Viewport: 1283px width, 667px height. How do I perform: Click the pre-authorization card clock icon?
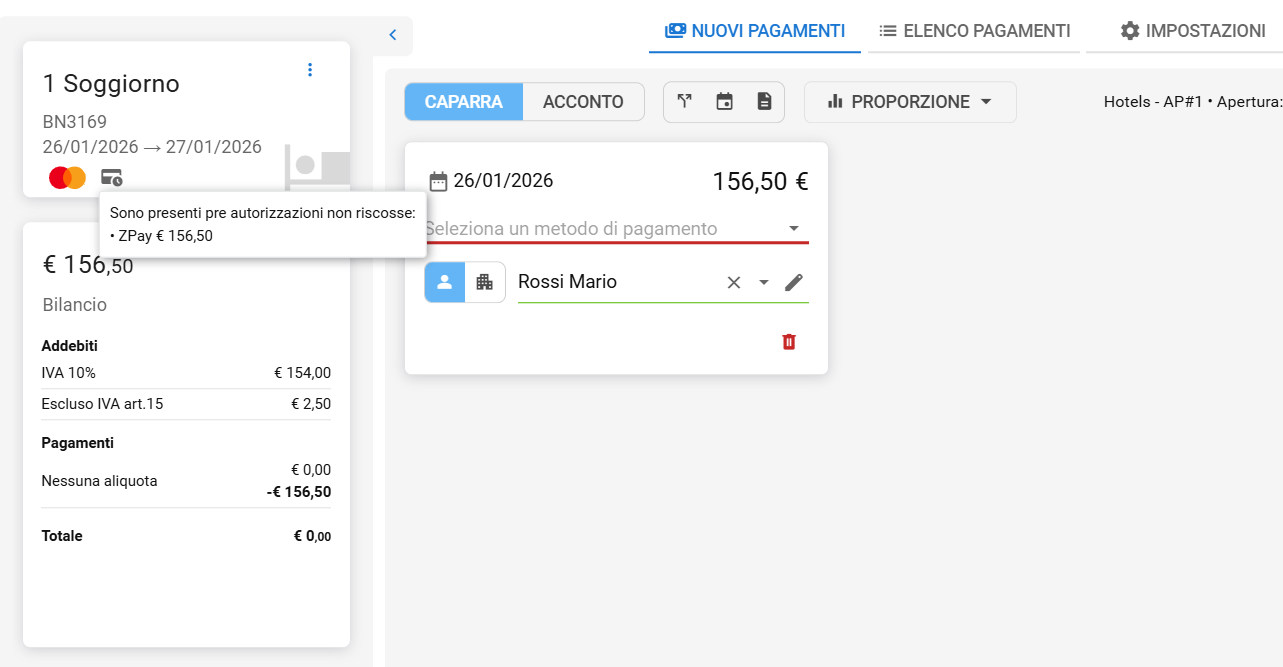(x=111, y=178)
